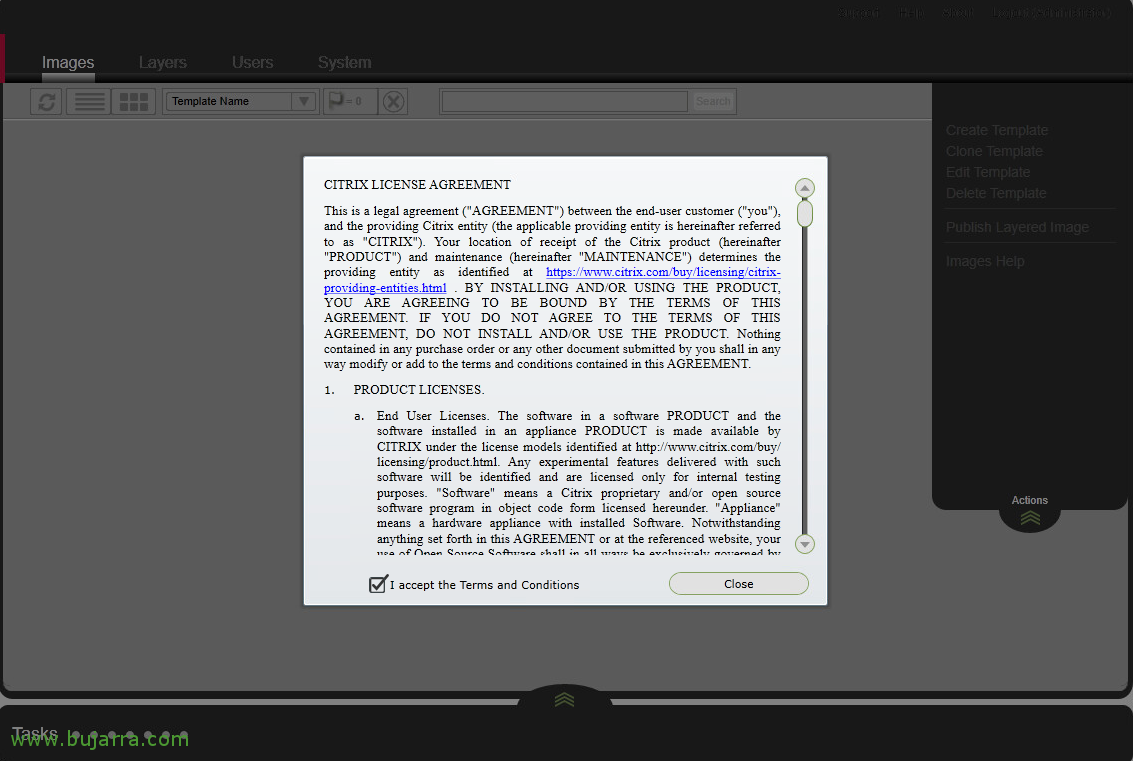Click the About link in header

pos(957,13)
